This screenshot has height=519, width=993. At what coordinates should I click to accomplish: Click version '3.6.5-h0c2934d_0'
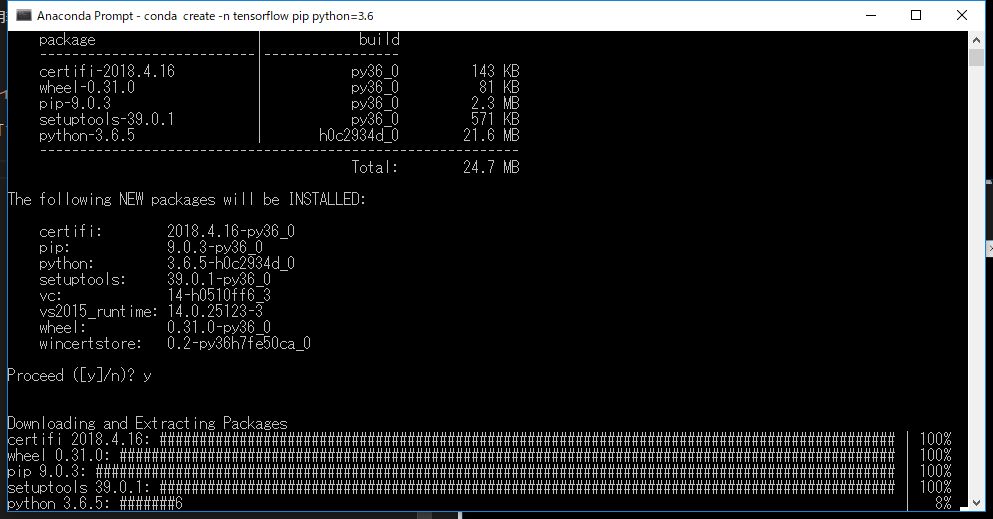pos(231,263)
